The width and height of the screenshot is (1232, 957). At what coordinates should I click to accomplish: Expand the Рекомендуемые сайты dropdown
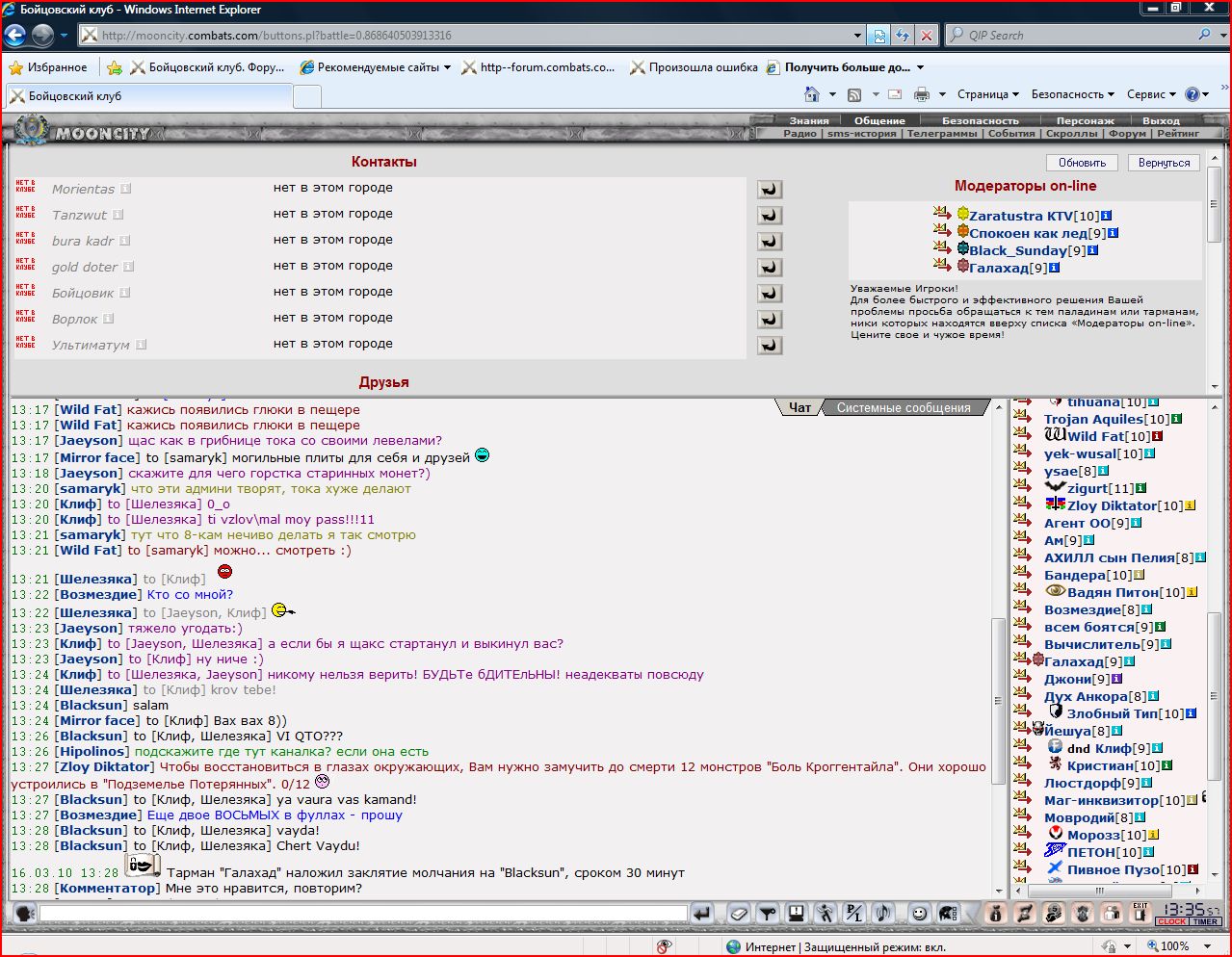[447, 68]
